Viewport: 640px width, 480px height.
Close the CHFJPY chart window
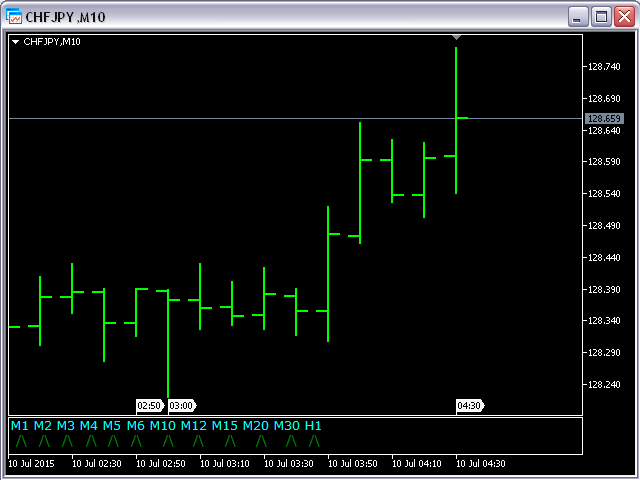pyautogui.click(x=624, y=17)
